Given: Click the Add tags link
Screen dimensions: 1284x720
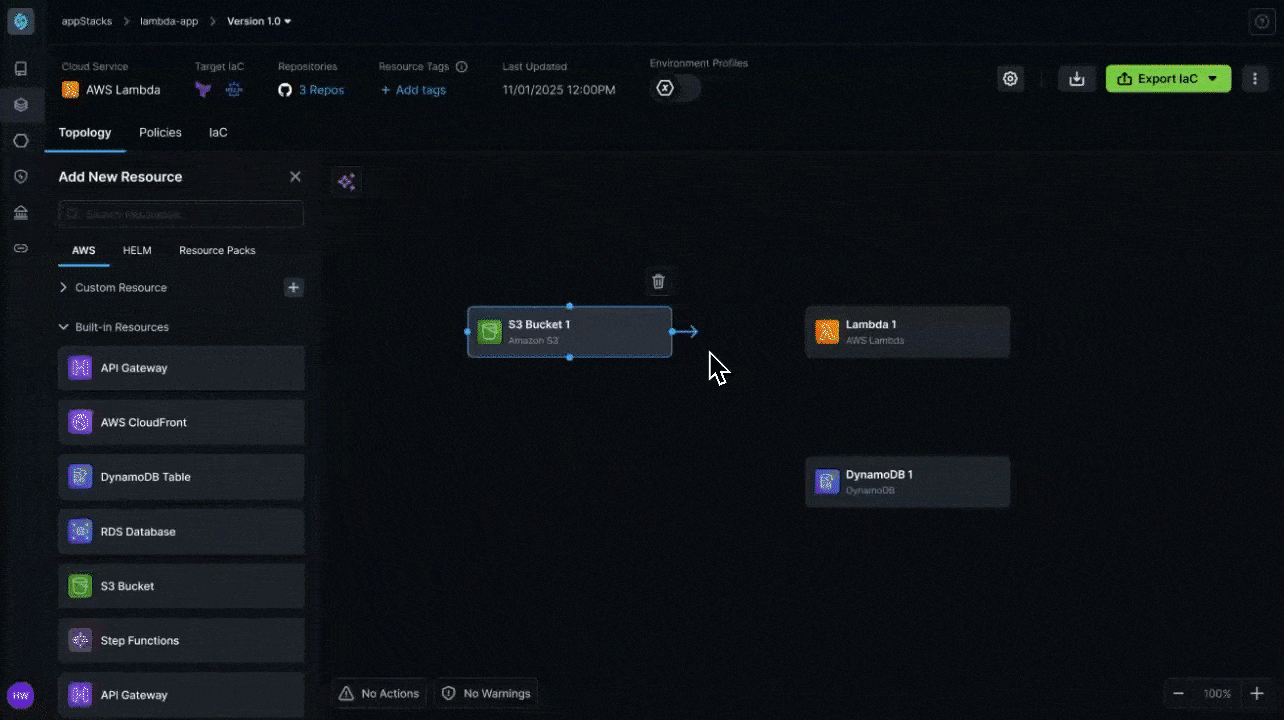Looking at the screenshot, I should (413, 90).
